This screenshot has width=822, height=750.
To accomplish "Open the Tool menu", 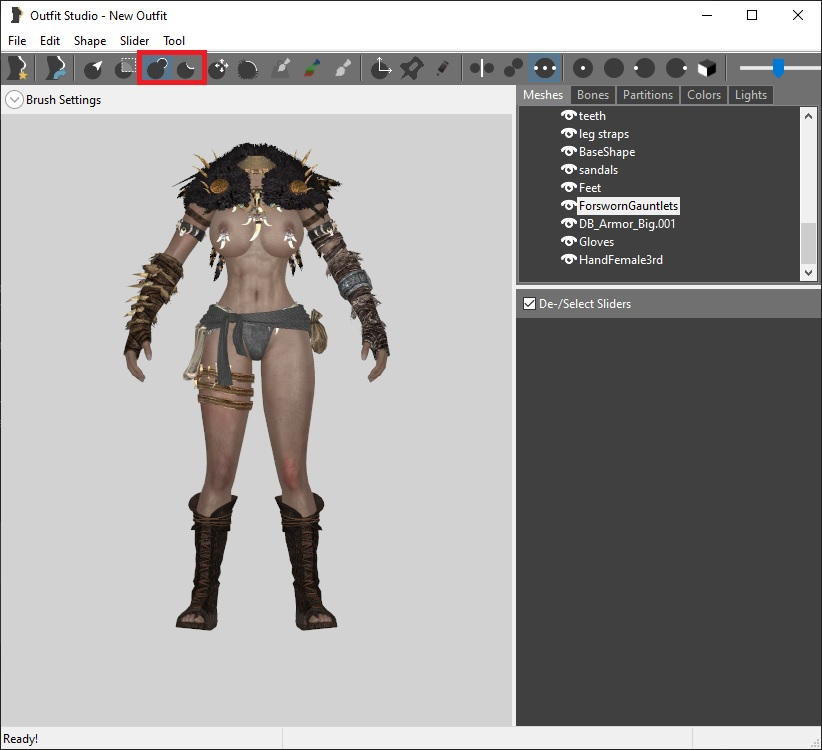I will click(x=174, y=41).
